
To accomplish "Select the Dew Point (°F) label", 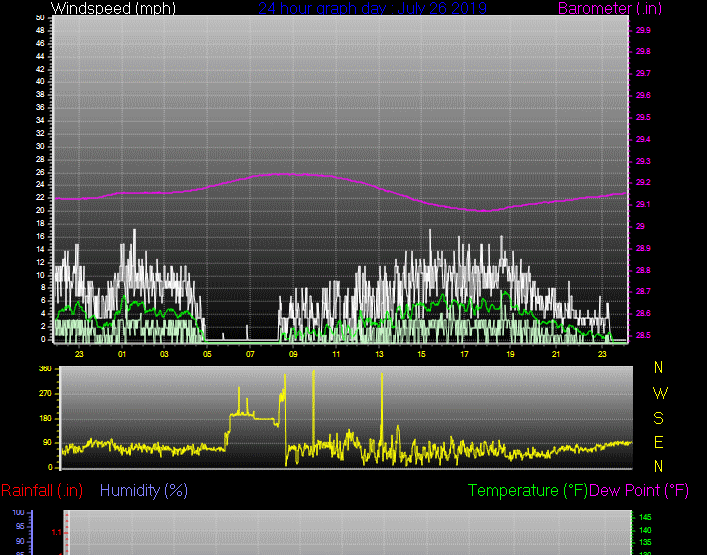I will (640, 490).
